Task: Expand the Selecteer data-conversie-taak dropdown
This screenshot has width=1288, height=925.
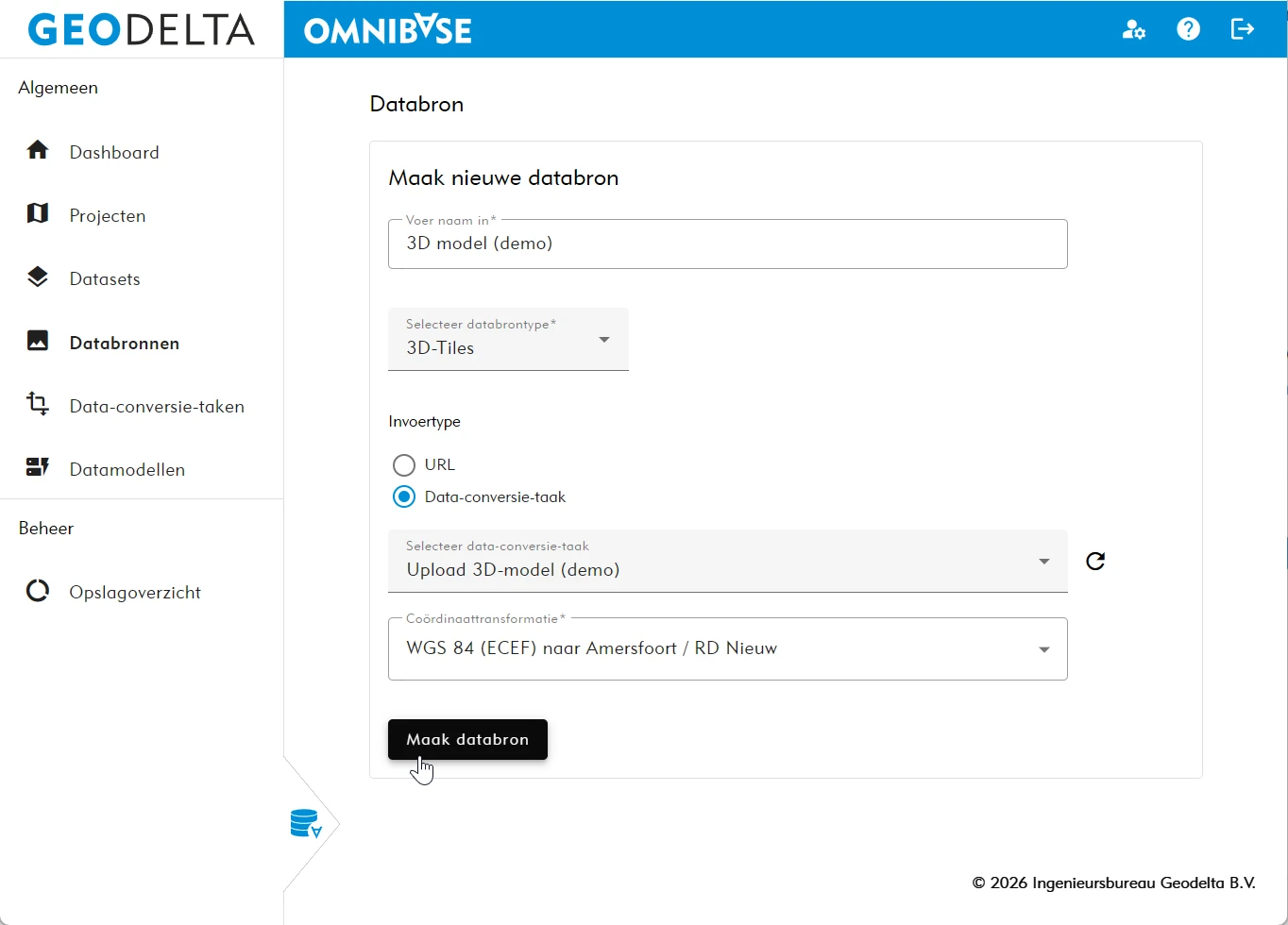Action: click(727, 562)
